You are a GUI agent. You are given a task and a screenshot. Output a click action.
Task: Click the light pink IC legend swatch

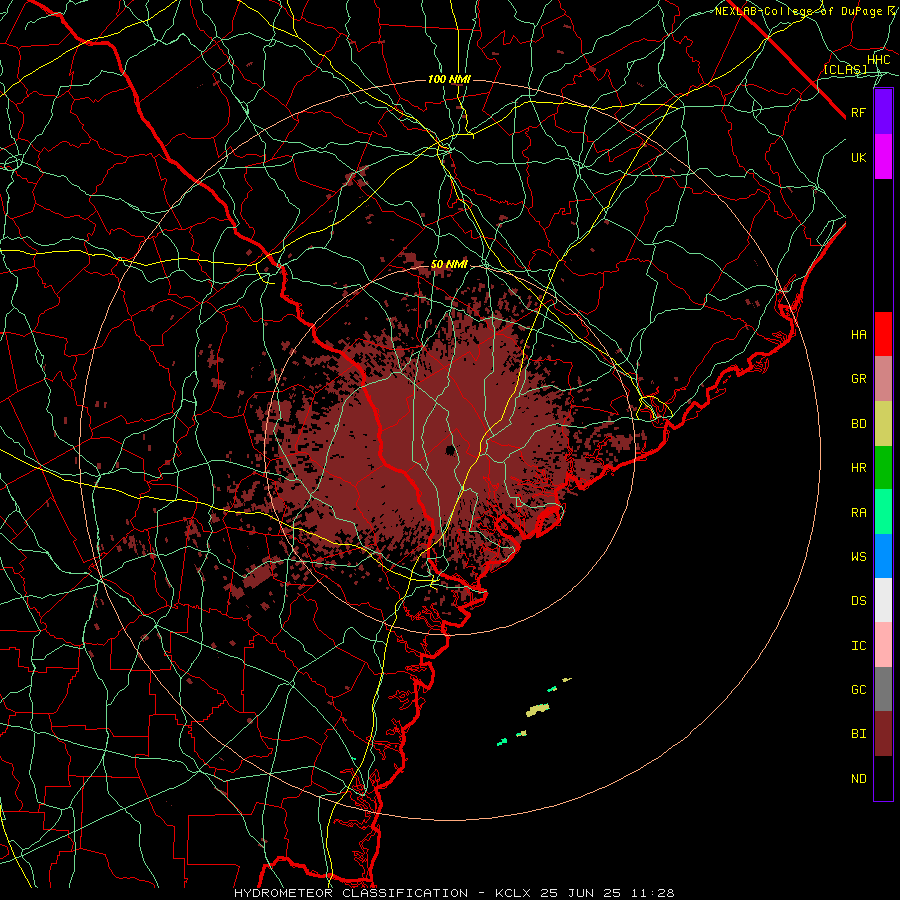(x=883, y=645)
